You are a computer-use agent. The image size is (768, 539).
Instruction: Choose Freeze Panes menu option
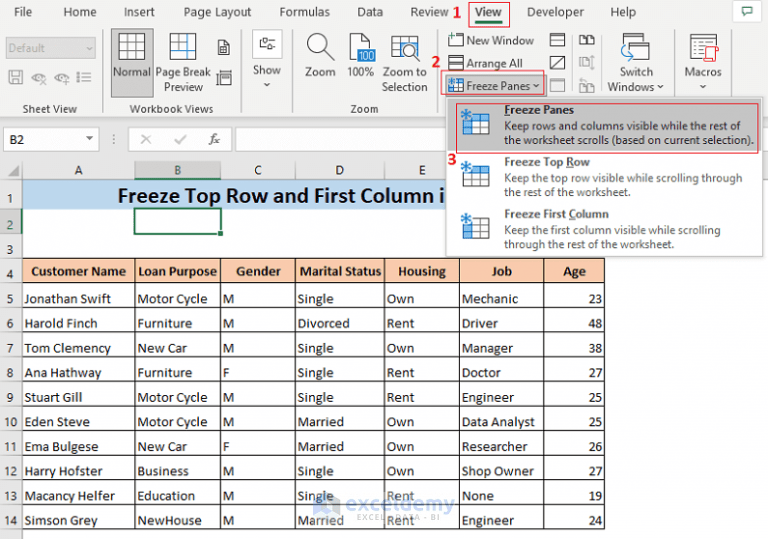tap(605, 125)
